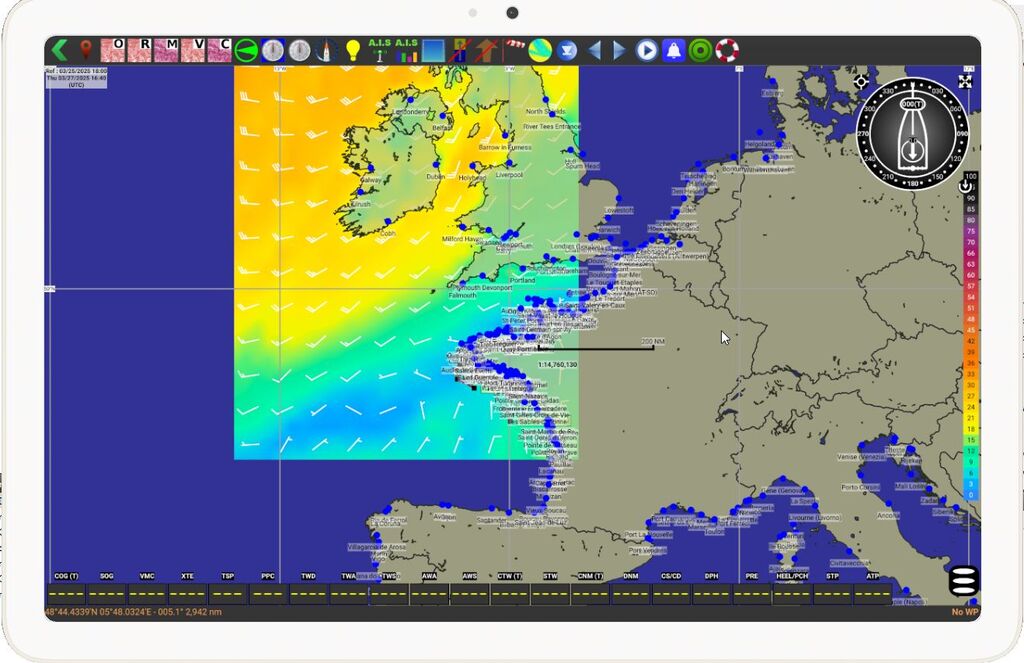Screen dimensions: 1024x663
Task: Click the blue gradient square icon
Action: coord(433,50)
